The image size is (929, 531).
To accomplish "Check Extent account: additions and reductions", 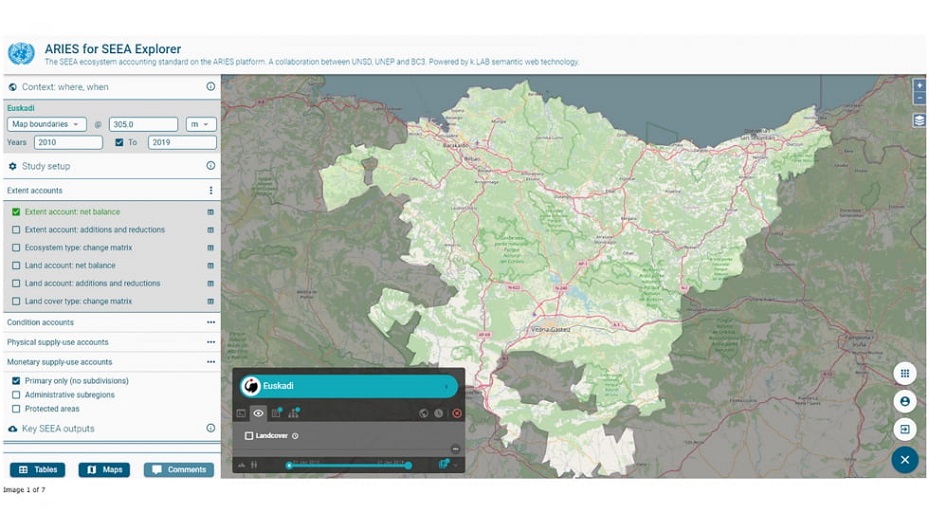I will pyautogui.click(x=16, y=230).
